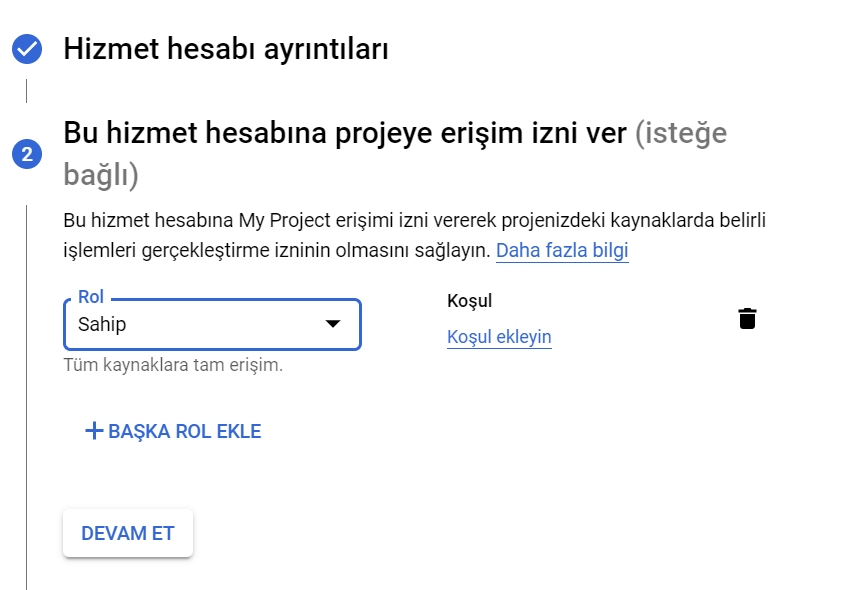Add another role with BAŞKA ROL EKLE

coord(173,431)
